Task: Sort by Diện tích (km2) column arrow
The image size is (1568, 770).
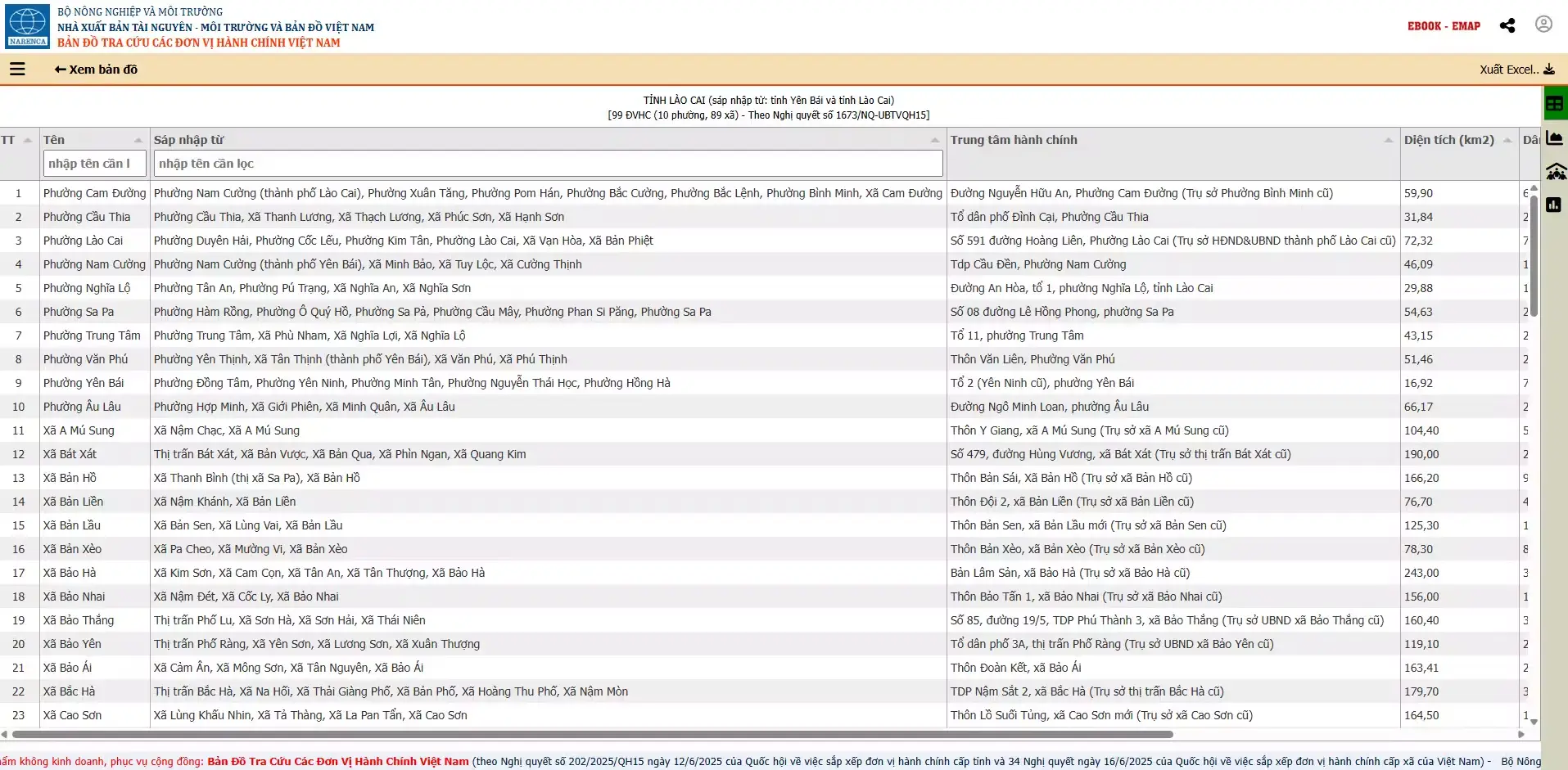Action: 1507,140
